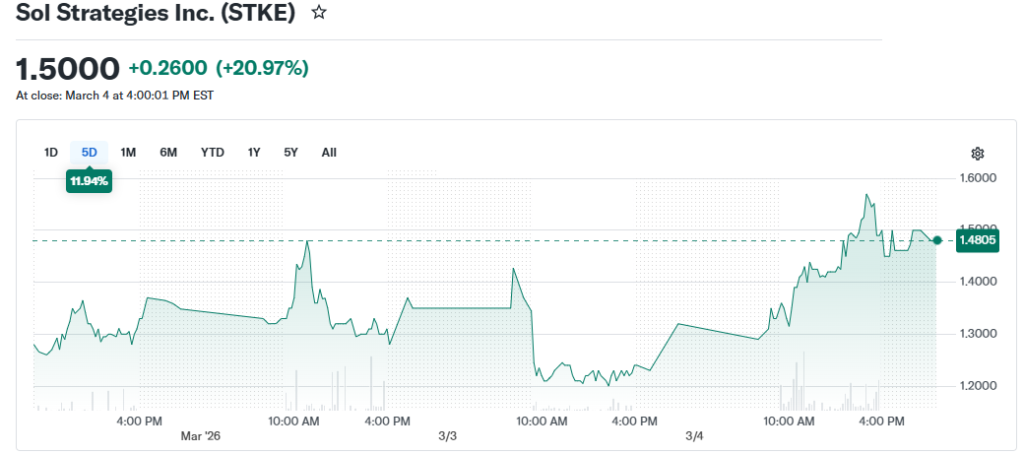Image resolution: width=1024 pixels, height=454 pixels.
Task: Click the 1.6000 y-axis price label
Action: (977, 178)
